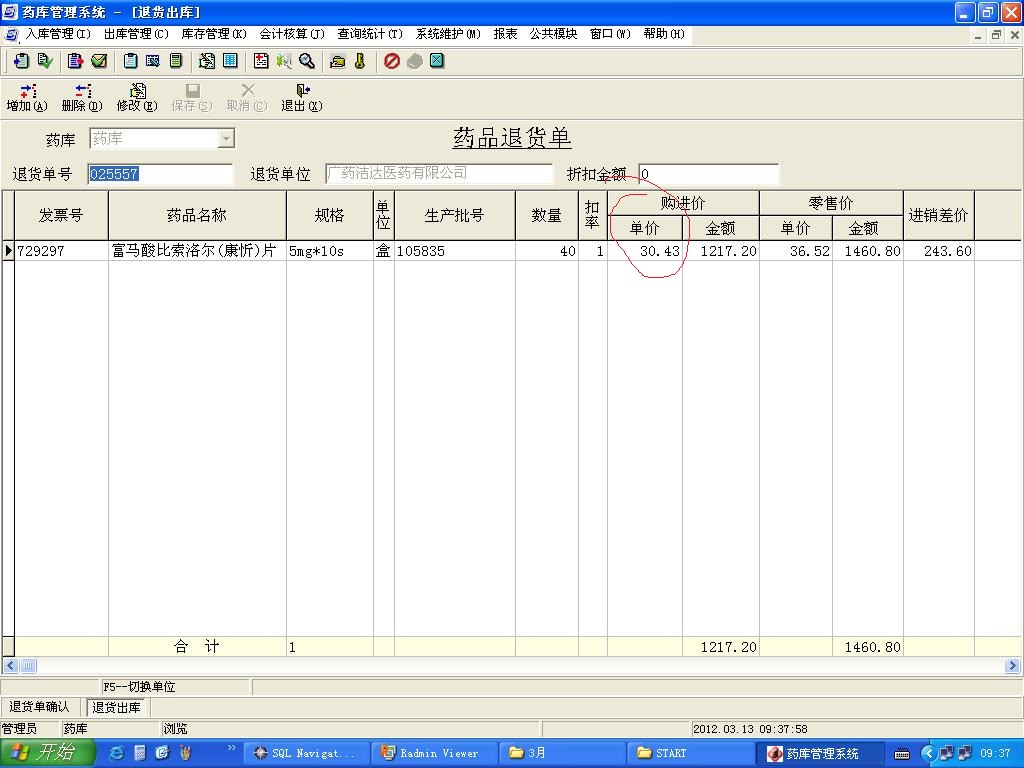Click the yellow folder toolbar icon
Viewport: 1024px width, 768px height.
click(x=338, y=61)
